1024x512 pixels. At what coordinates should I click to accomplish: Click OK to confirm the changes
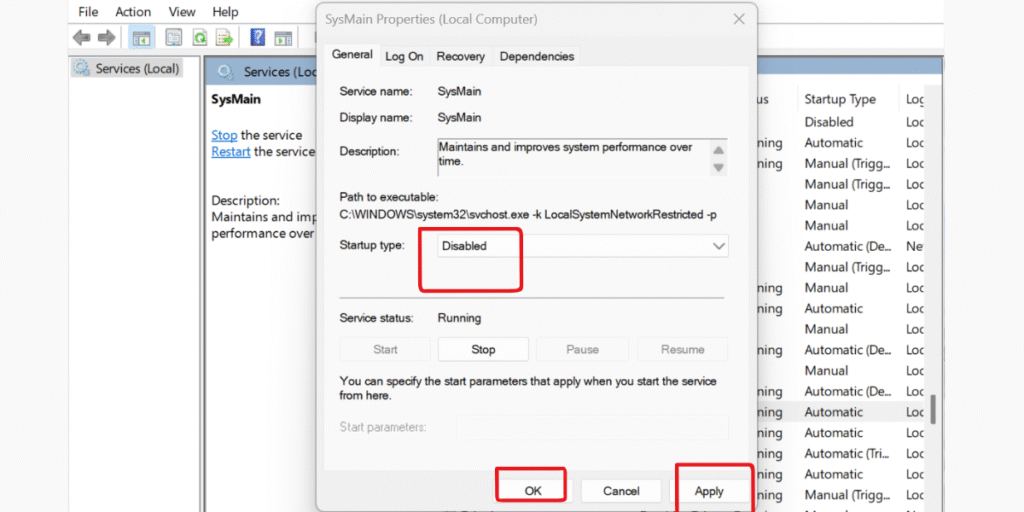tap(533, 491)
